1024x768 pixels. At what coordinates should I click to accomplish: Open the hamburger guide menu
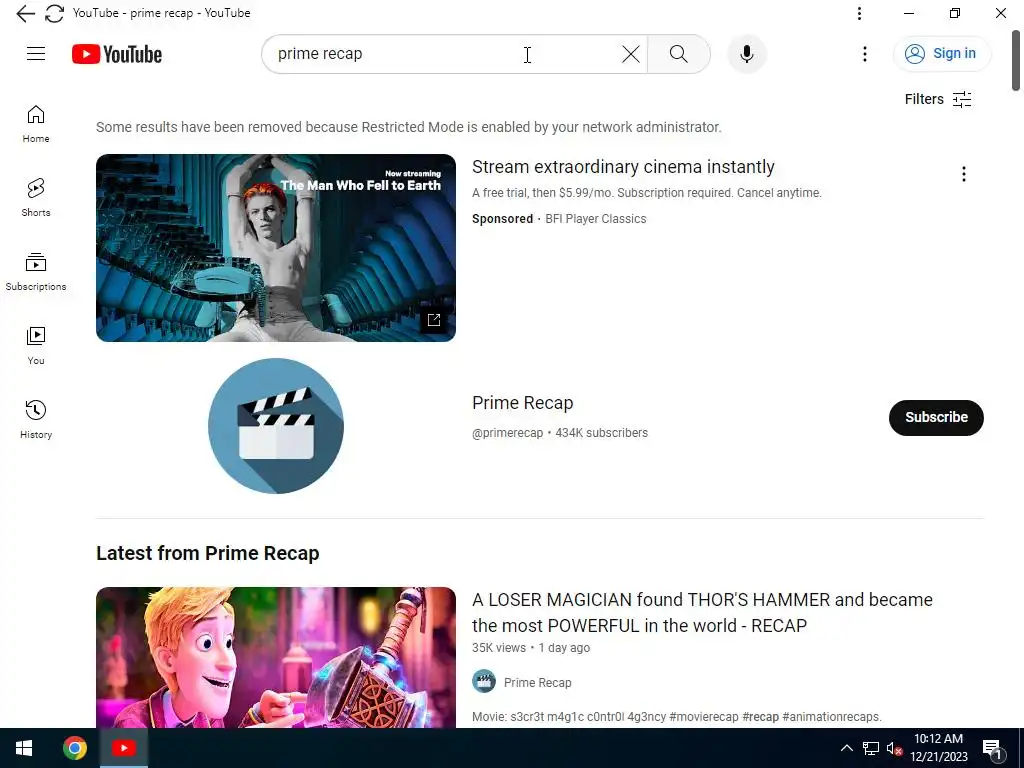(x=36, y=54)
